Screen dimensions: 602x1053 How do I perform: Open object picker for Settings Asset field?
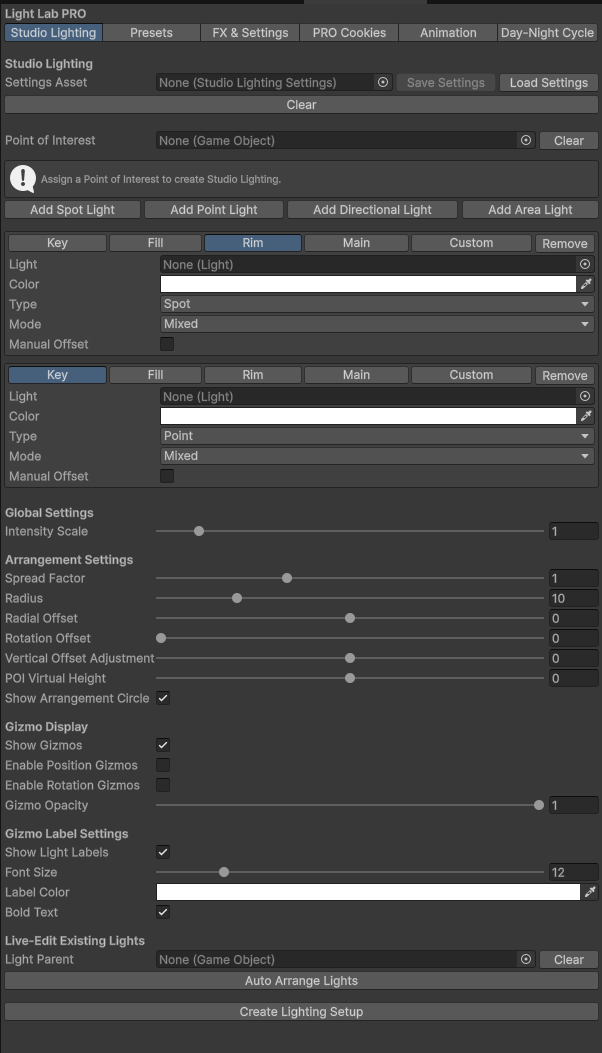tap(383, 83)
